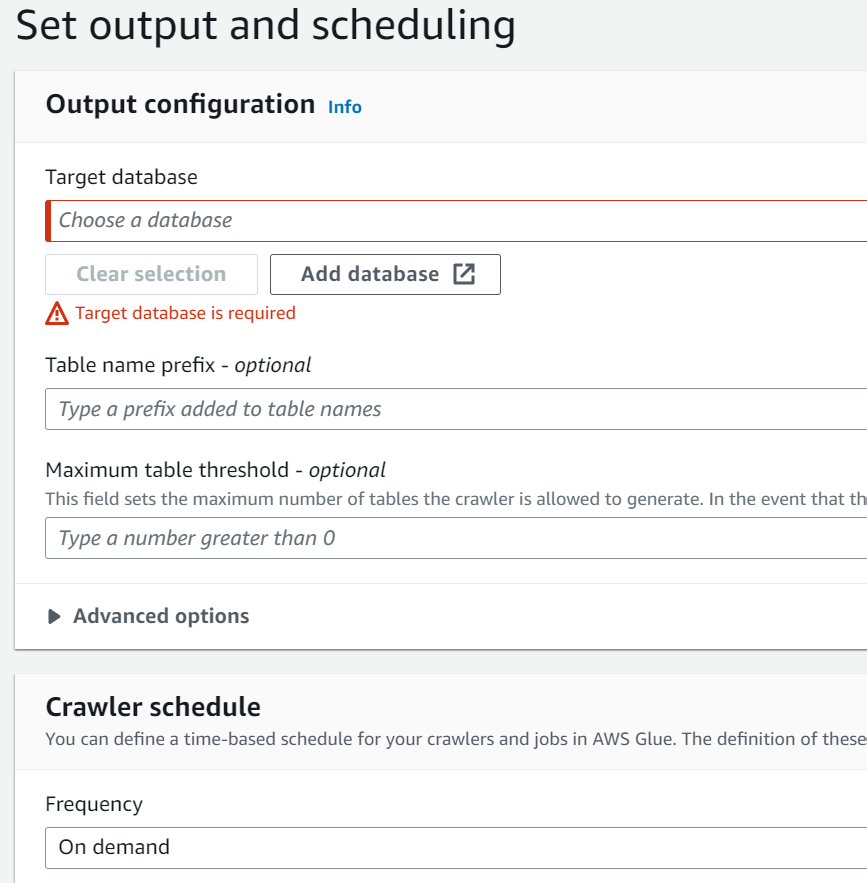
Task: Click the Output configuration section heading
Action: (x=180, y=105)
